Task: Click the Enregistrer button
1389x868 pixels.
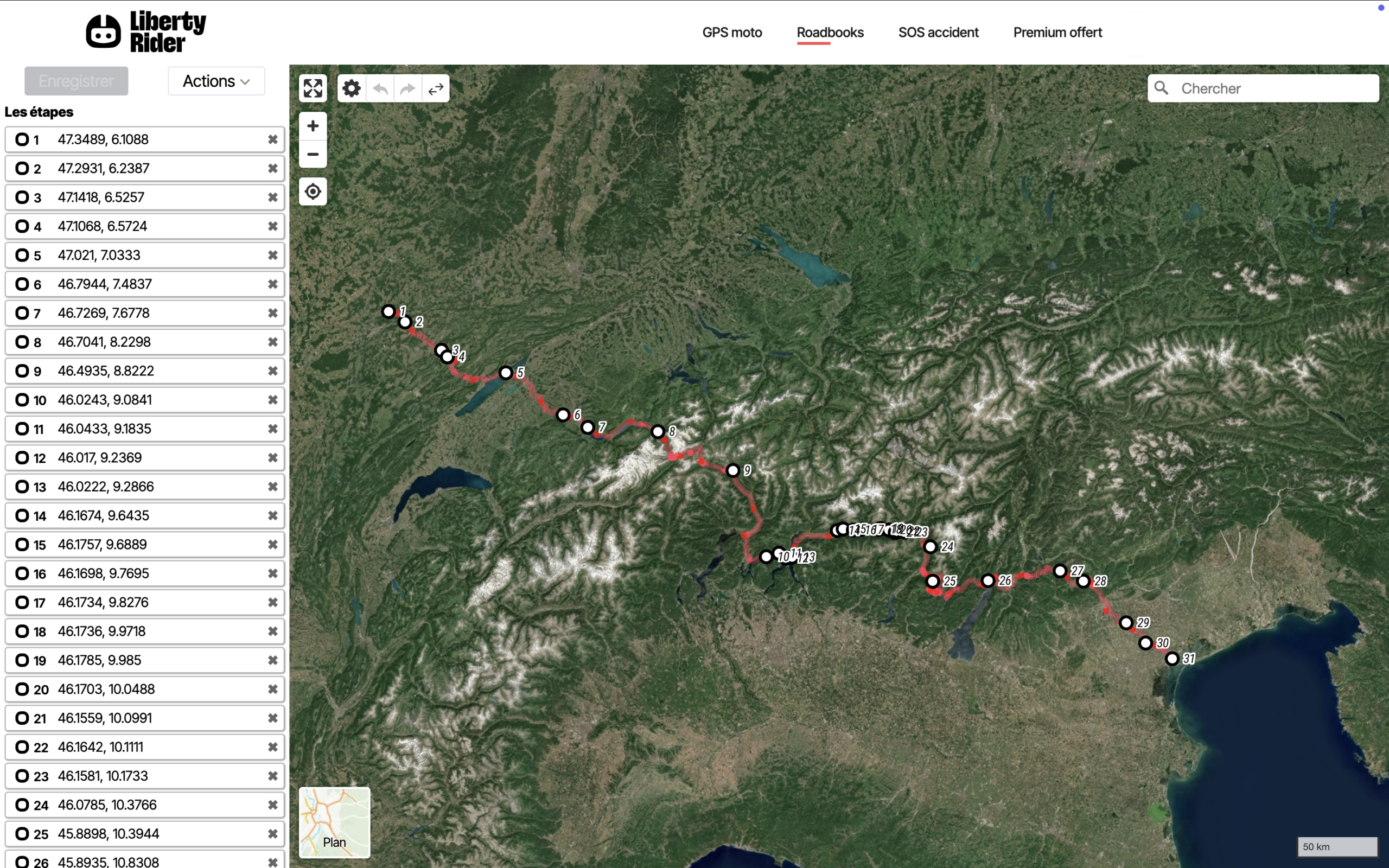Action: tap(77, 81)
